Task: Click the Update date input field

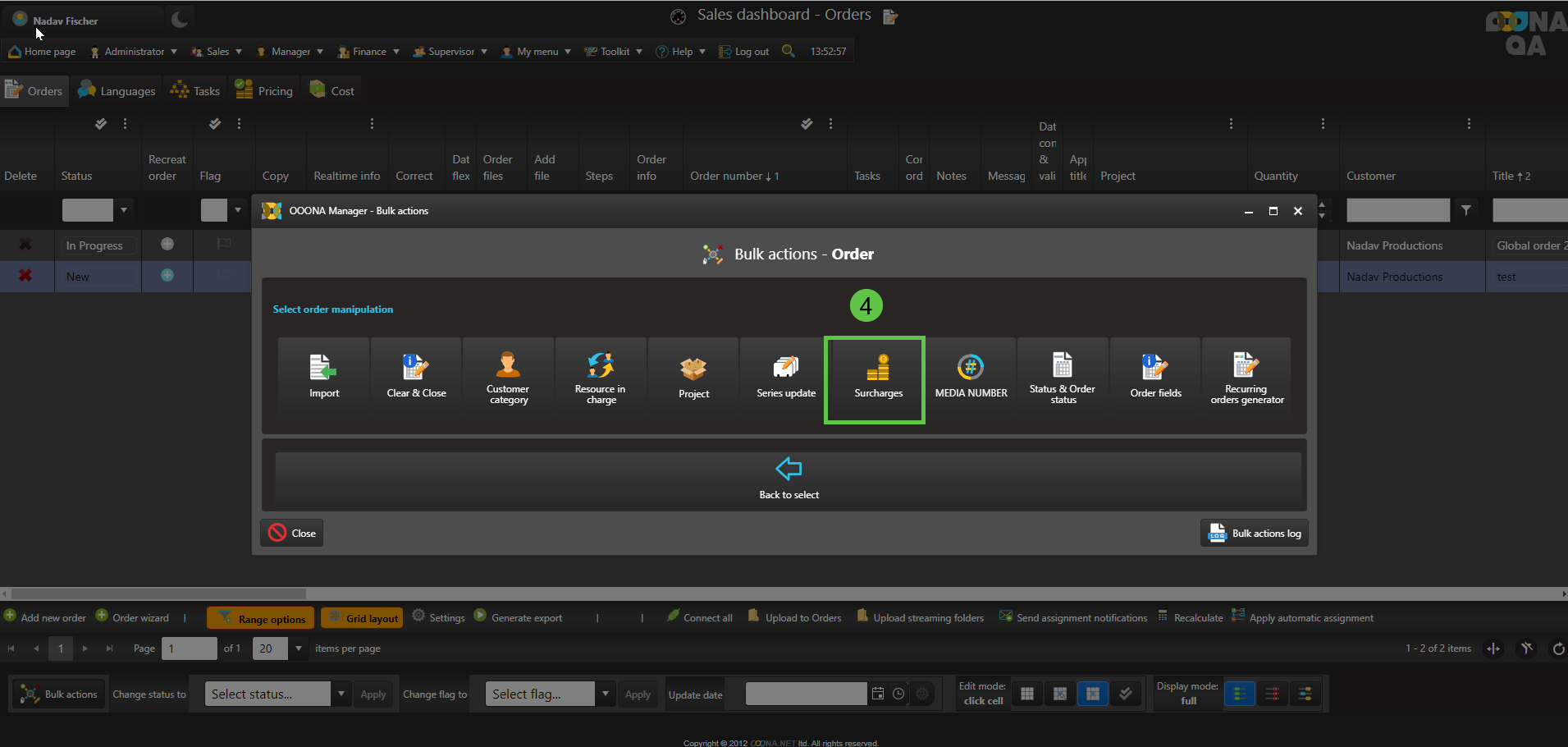Action: pos(805,694)
